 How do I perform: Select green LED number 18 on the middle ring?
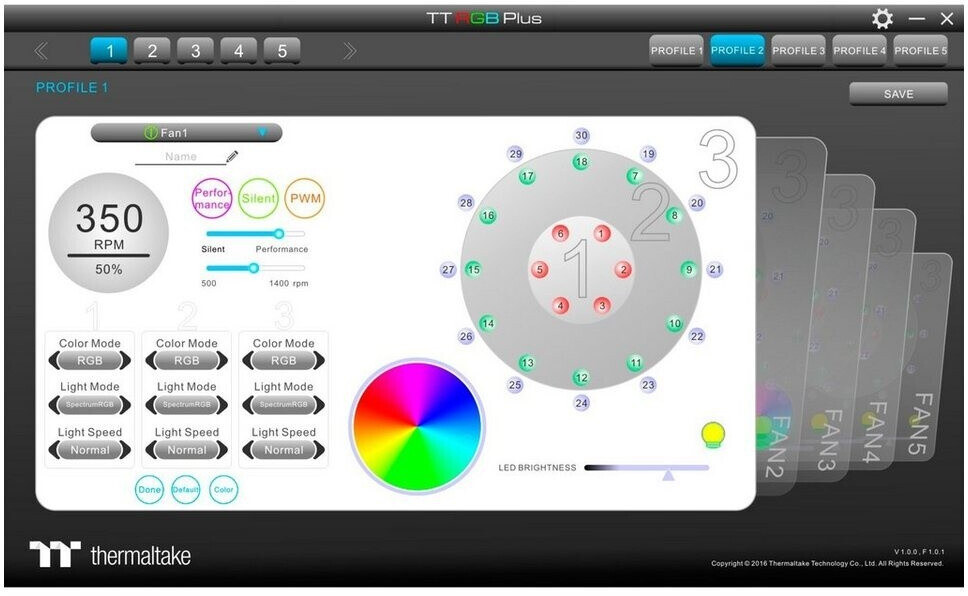pos(581,162)
